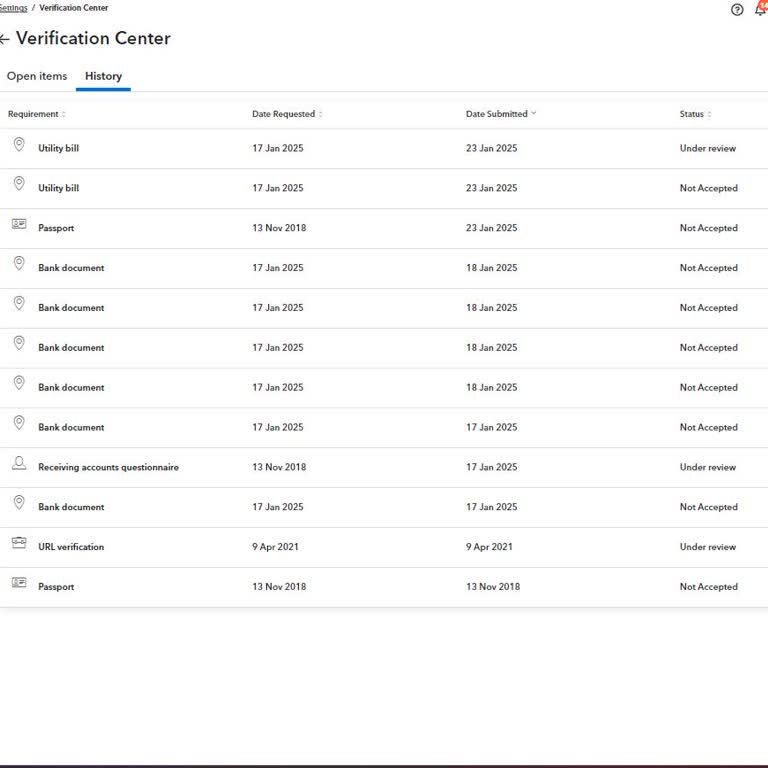Open the notifications bell icon

(x=762, y=9)
